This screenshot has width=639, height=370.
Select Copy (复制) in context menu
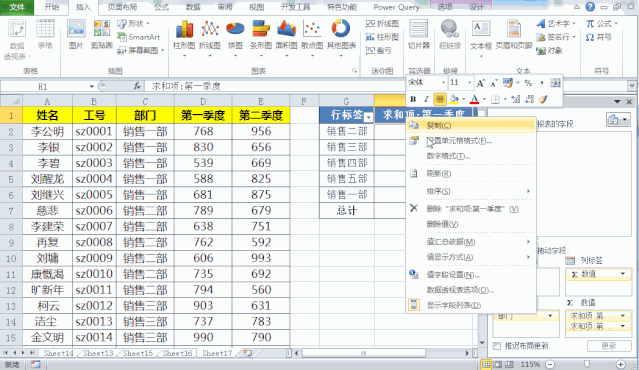coord(470,126)
